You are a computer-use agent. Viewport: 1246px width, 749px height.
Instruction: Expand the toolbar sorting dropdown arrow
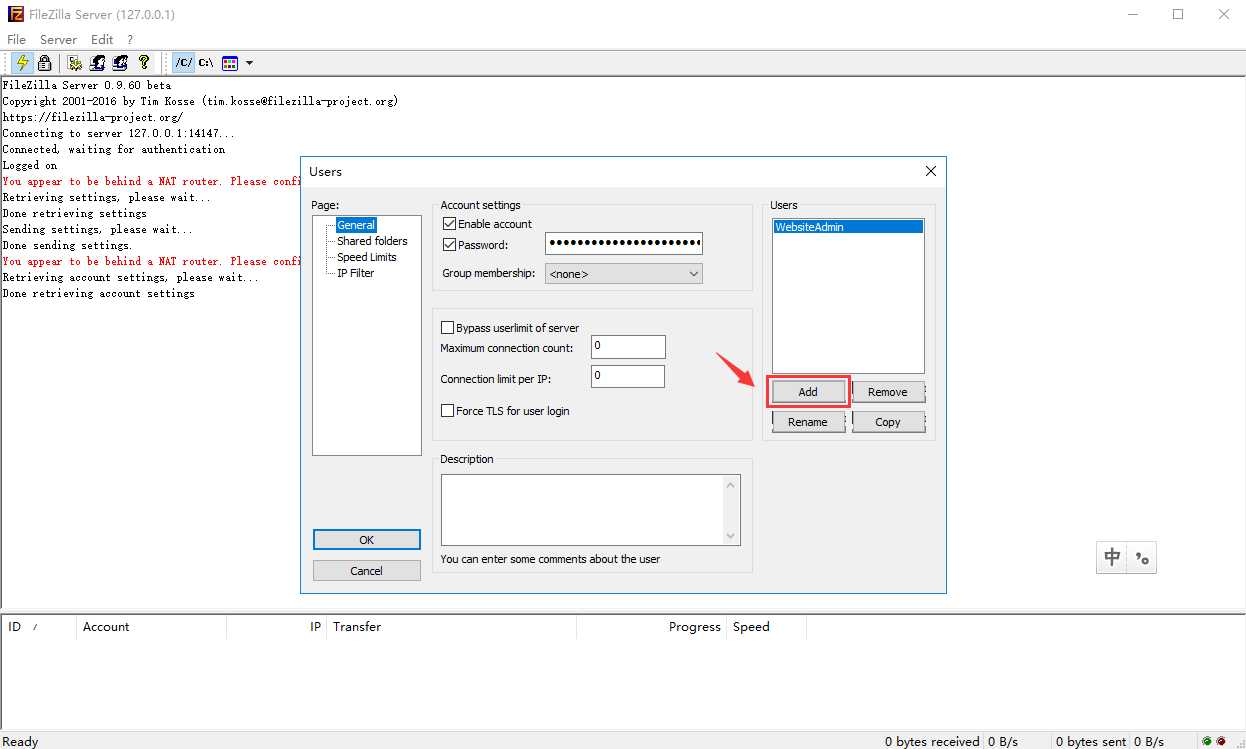(249, 63)
